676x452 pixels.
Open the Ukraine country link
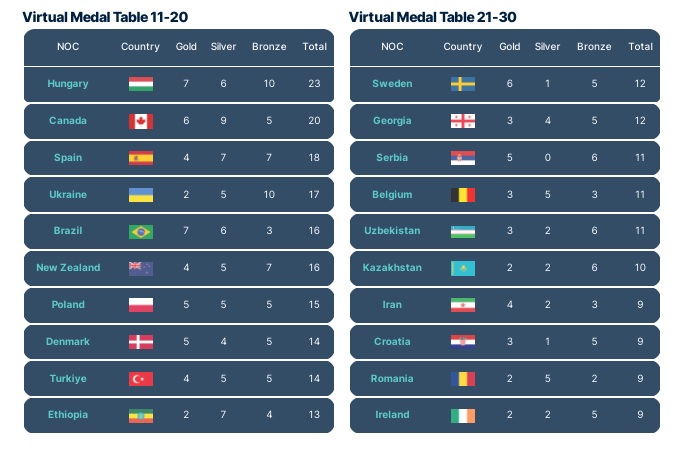tap(68, 194)
